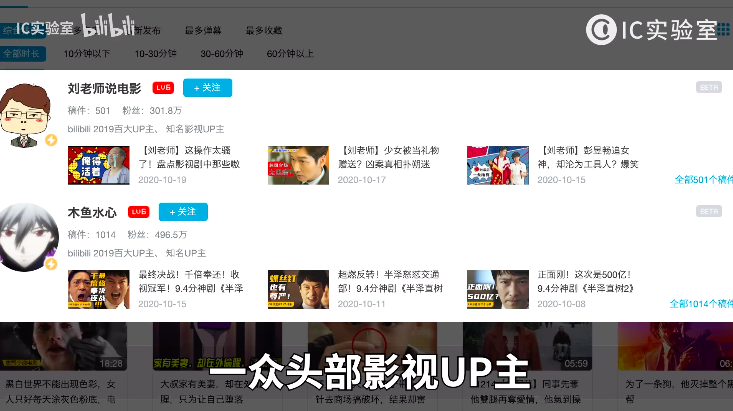The height and width of the screenshot is (411, 733).
Task: Open video titled 黑白世界不能出现色彩
Action: coord(60,391)
